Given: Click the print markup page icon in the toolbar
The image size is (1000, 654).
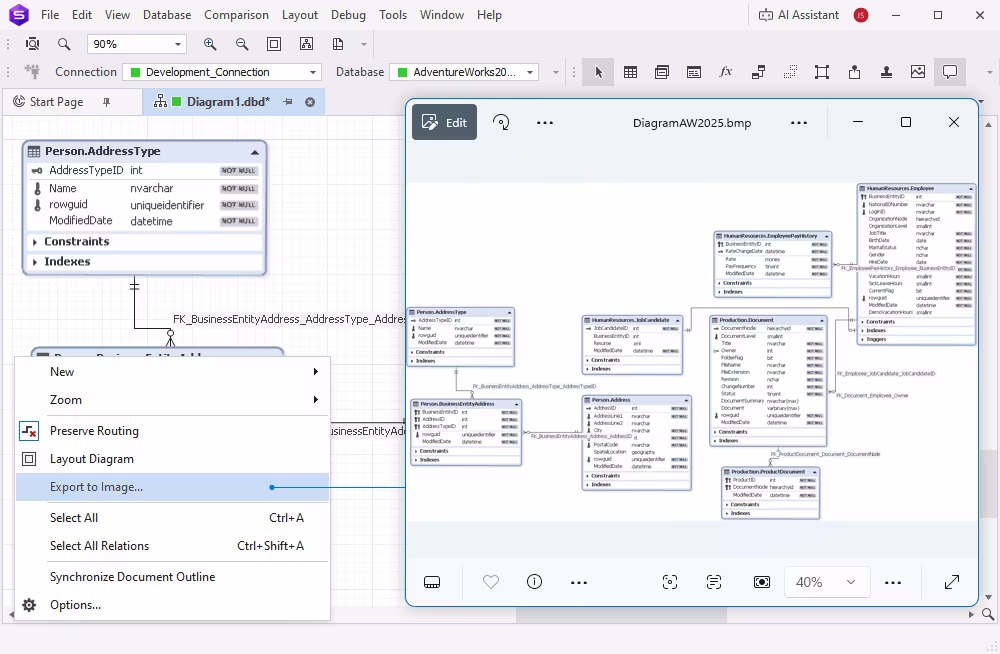Looking at the screenshot, I should [x=338, y=44].
